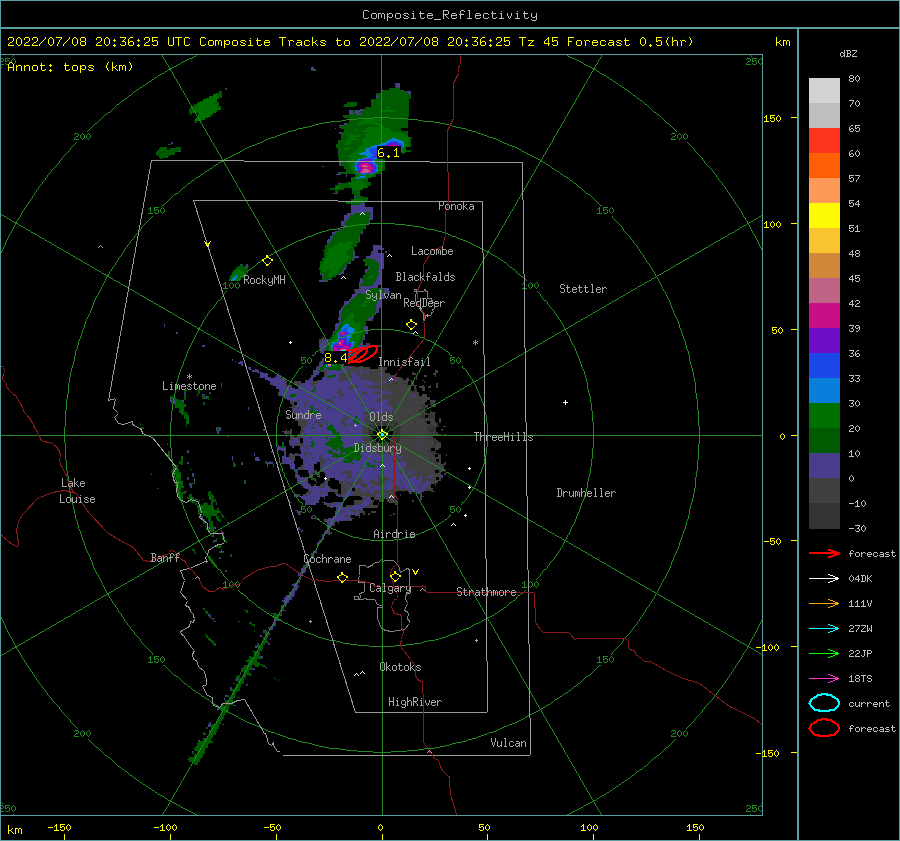Click the green 22JP arrow icon

pyautogui.click(x=824, y=653)
